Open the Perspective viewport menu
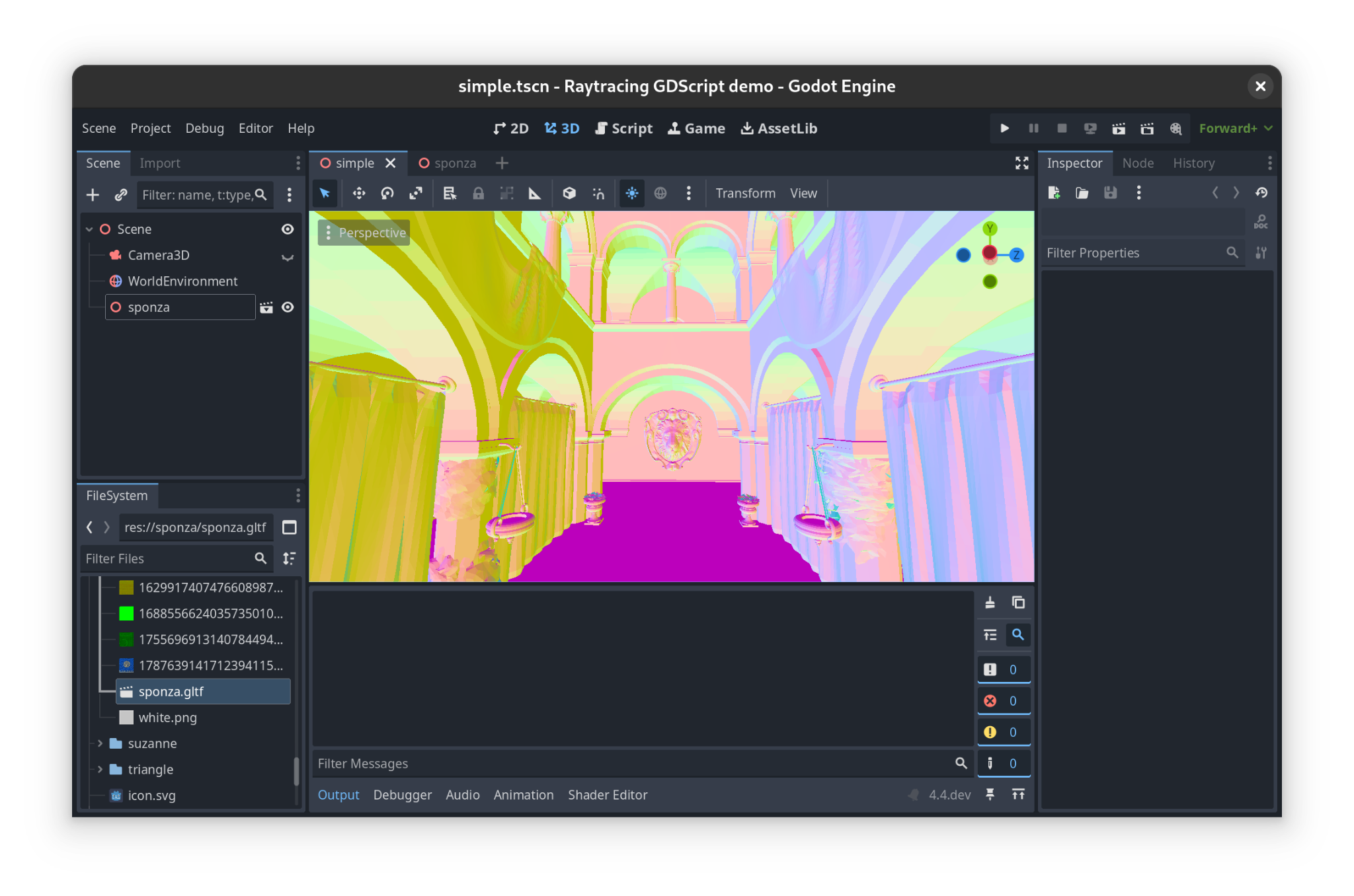 pyautogui.click(x=364, y=233)
